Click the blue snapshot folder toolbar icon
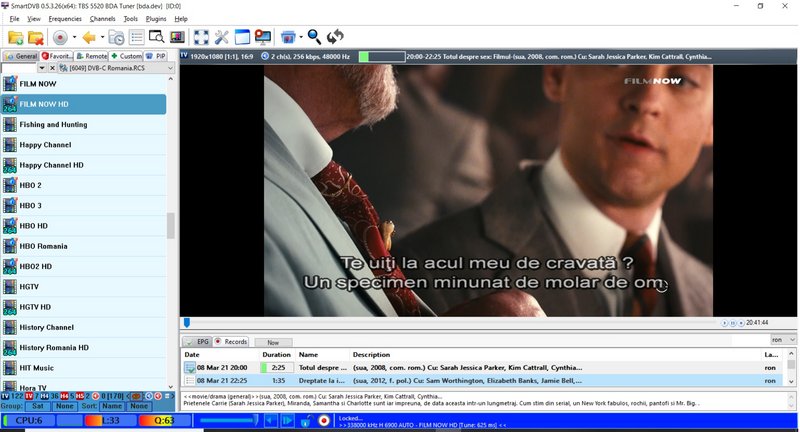 pos(288,37)
